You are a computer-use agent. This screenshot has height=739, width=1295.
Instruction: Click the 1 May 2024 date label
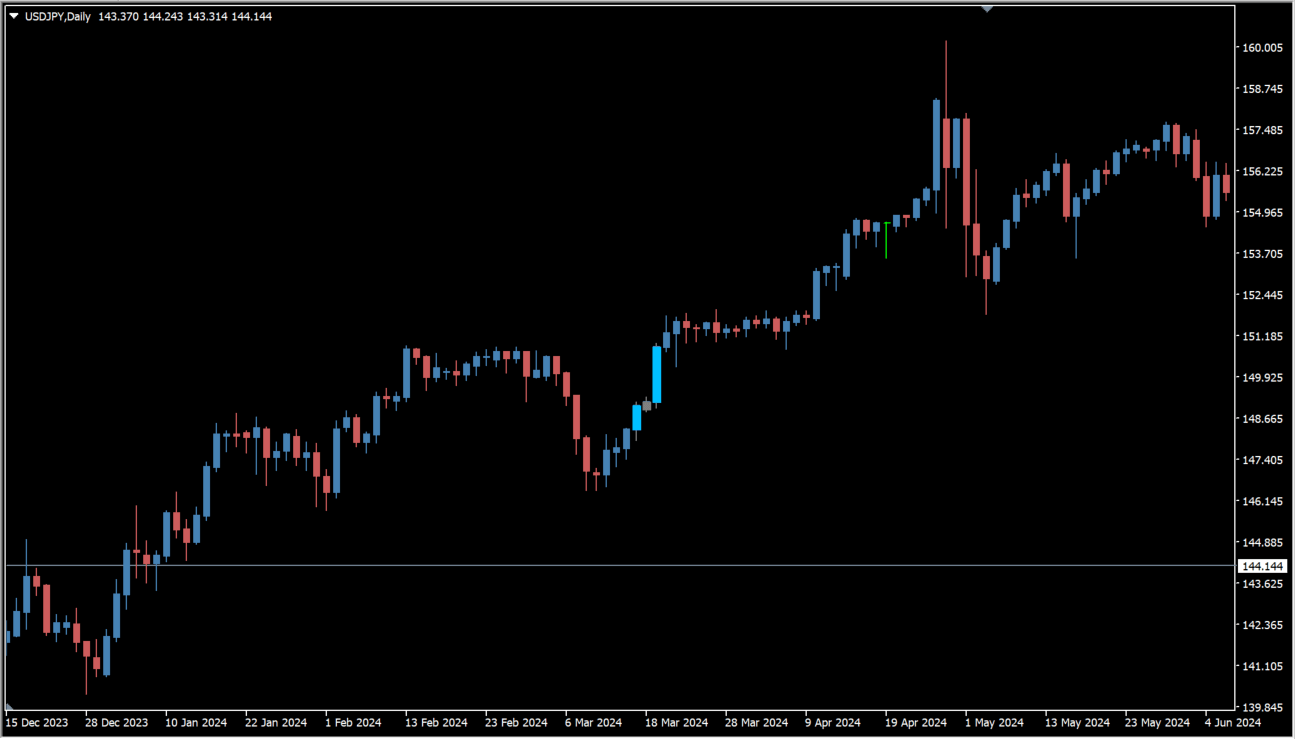(x=994, y=723)
